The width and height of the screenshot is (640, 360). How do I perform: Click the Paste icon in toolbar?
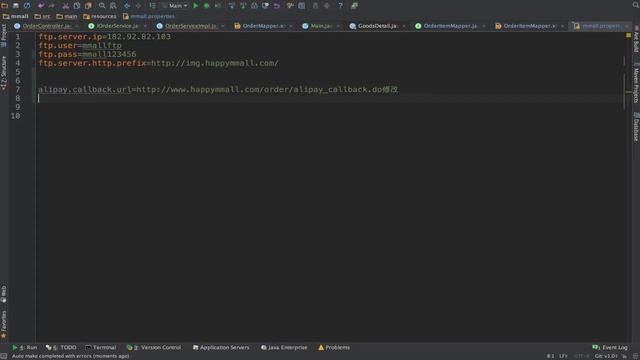point(88,6)
